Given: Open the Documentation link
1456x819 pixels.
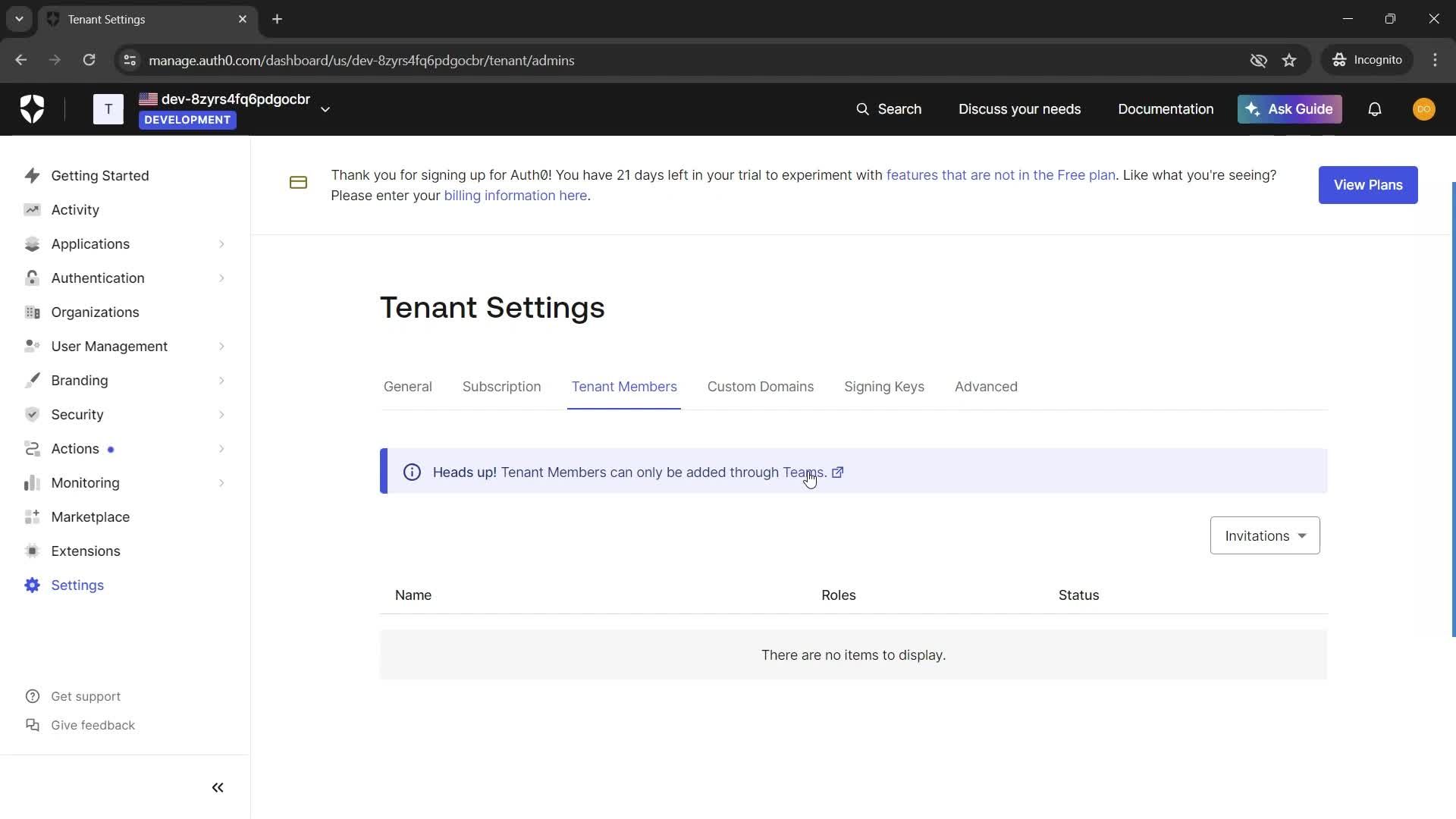Looking at the screenshot, I should [x=1166, y=109].
